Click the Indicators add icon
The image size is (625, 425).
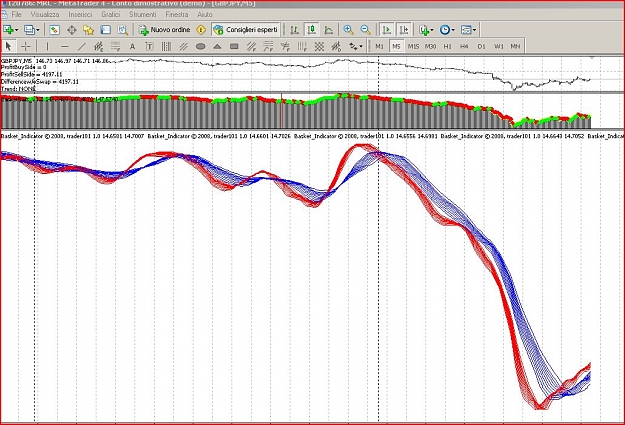coord(424,30)
